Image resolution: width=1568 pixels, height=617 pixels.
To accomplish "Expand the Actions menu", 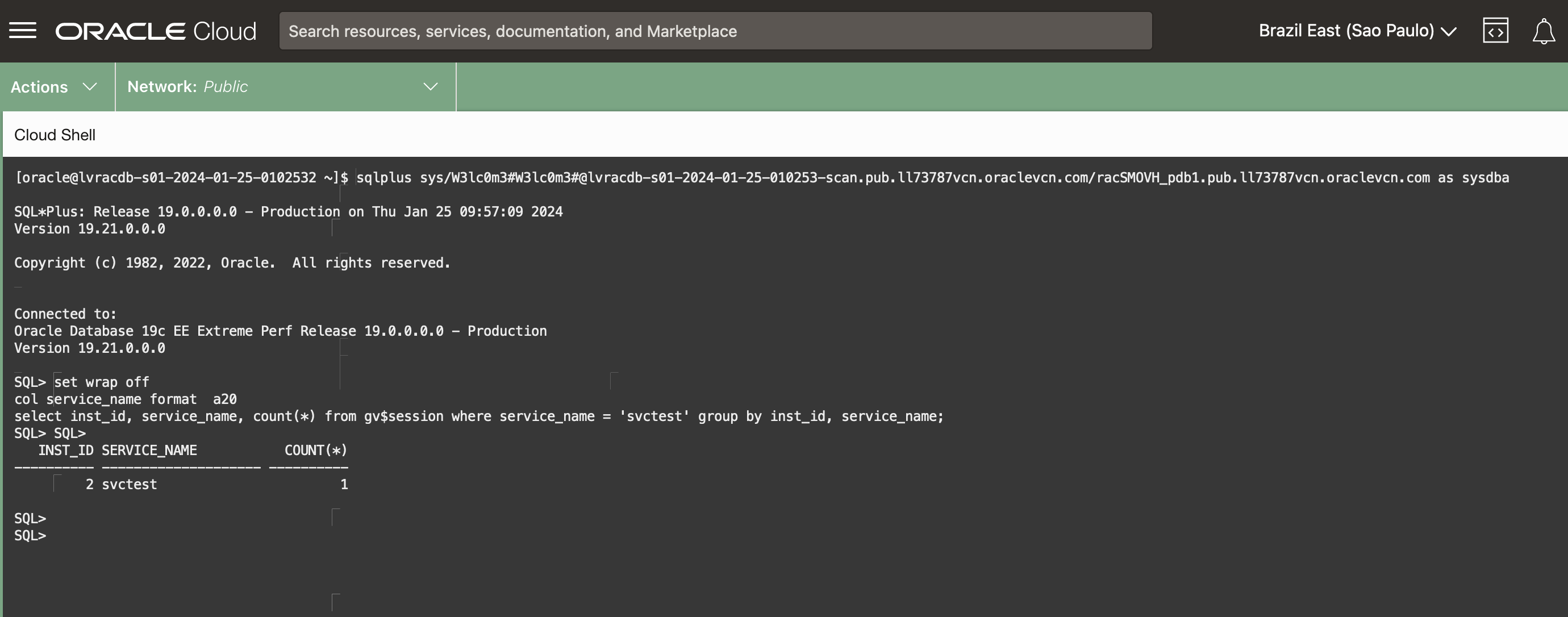I will [40, 87].
